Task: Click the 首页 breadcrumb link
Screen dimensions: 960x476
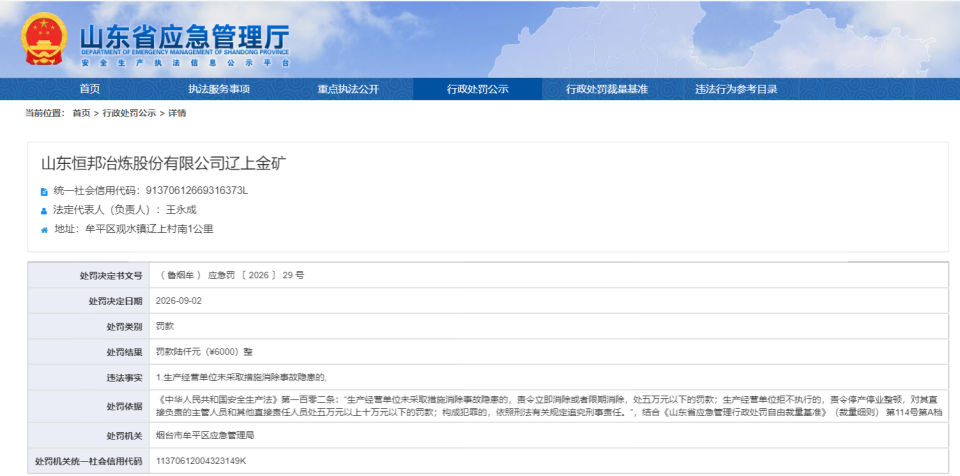Action: (81, 113)
